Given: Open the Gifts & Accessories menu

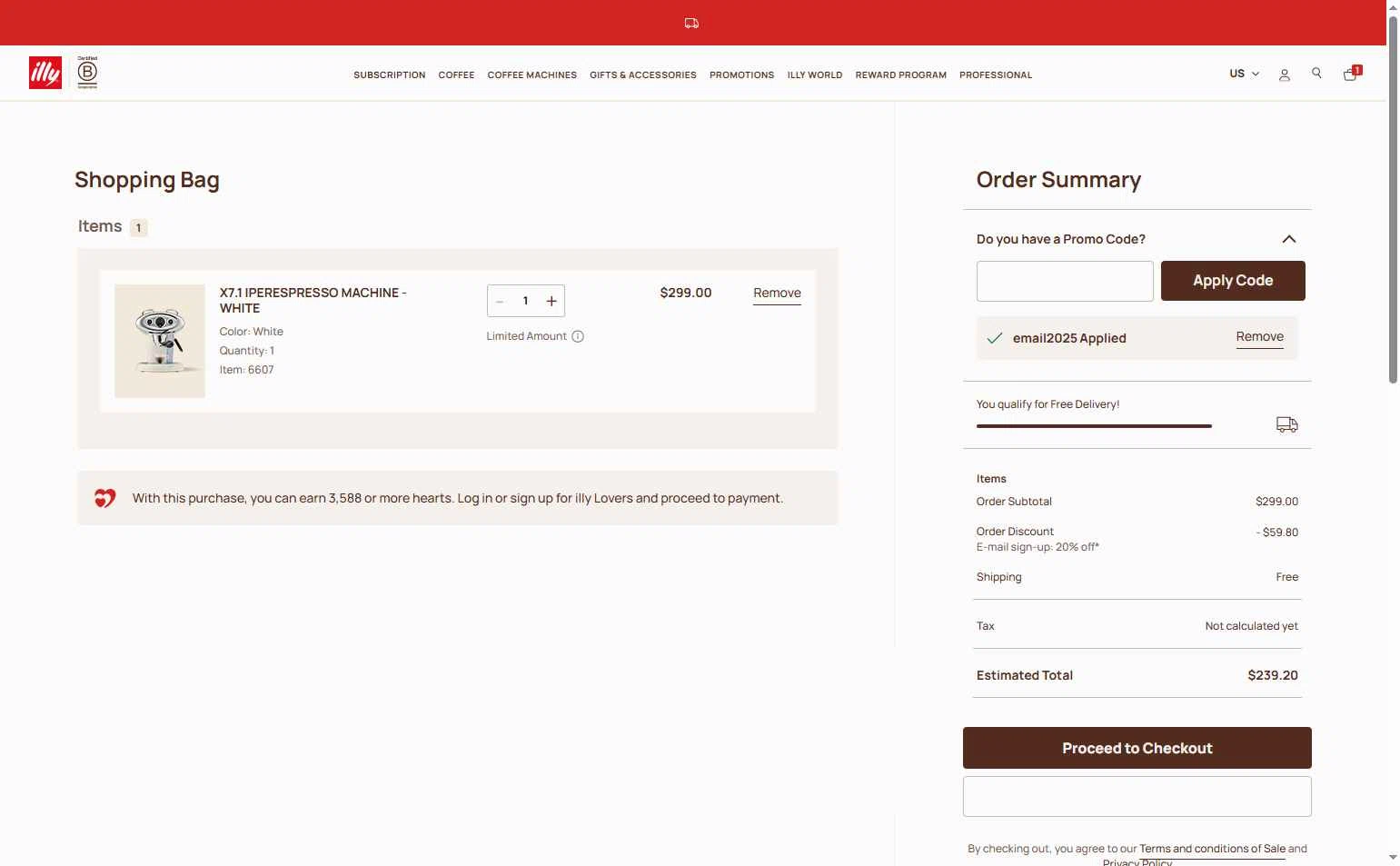Looking at the screenshot, I should tap(643, 75).
